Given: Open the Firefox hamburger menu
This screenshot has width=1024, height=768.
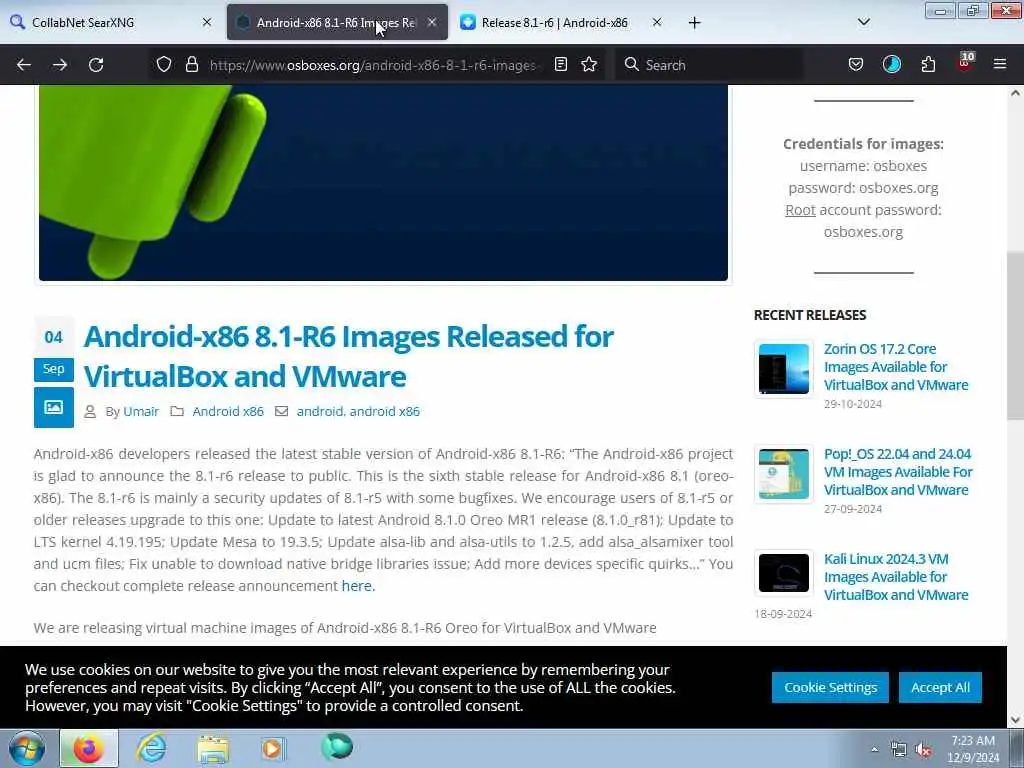Looking at the screenshot, I should pyautogui.click(x=1000, y=65).
